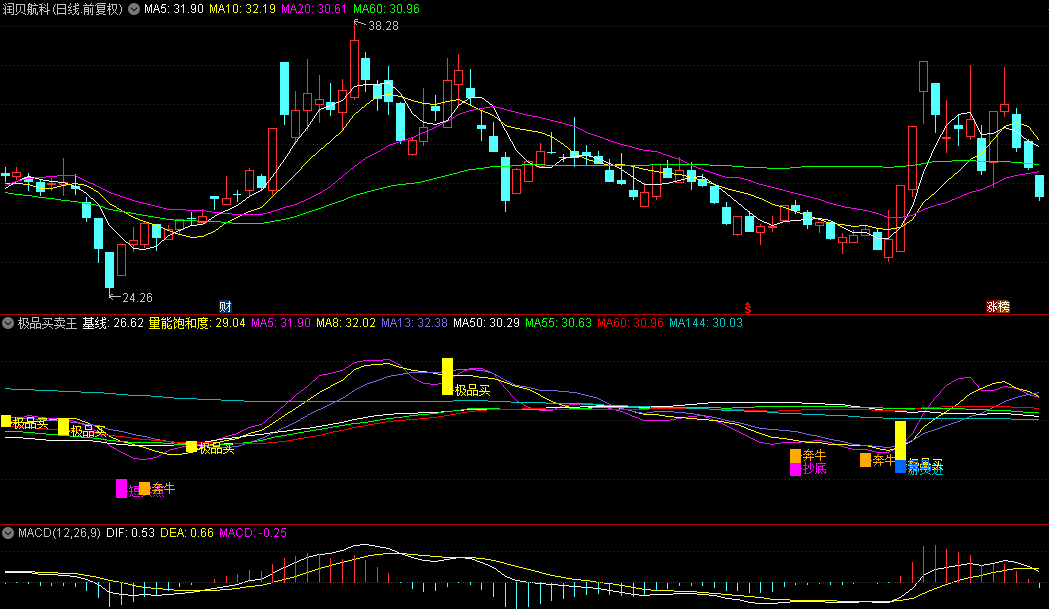Click the MA144: 30.03 label in indicator panel
The image size is (1049, 609).
pos(705,323)
